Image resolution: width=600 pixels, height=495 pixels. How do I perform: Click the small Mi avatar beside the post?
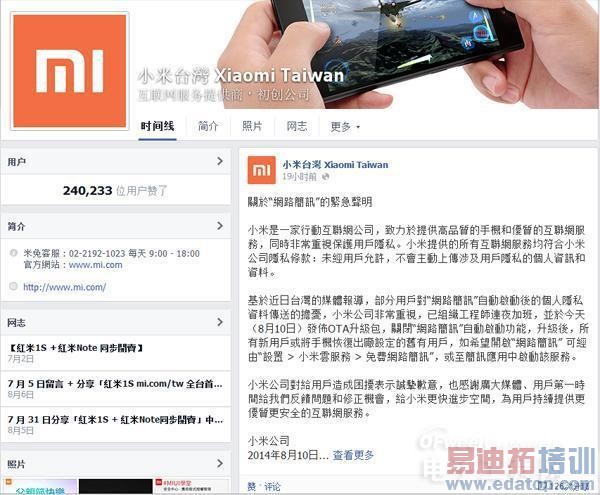[261, 170]
